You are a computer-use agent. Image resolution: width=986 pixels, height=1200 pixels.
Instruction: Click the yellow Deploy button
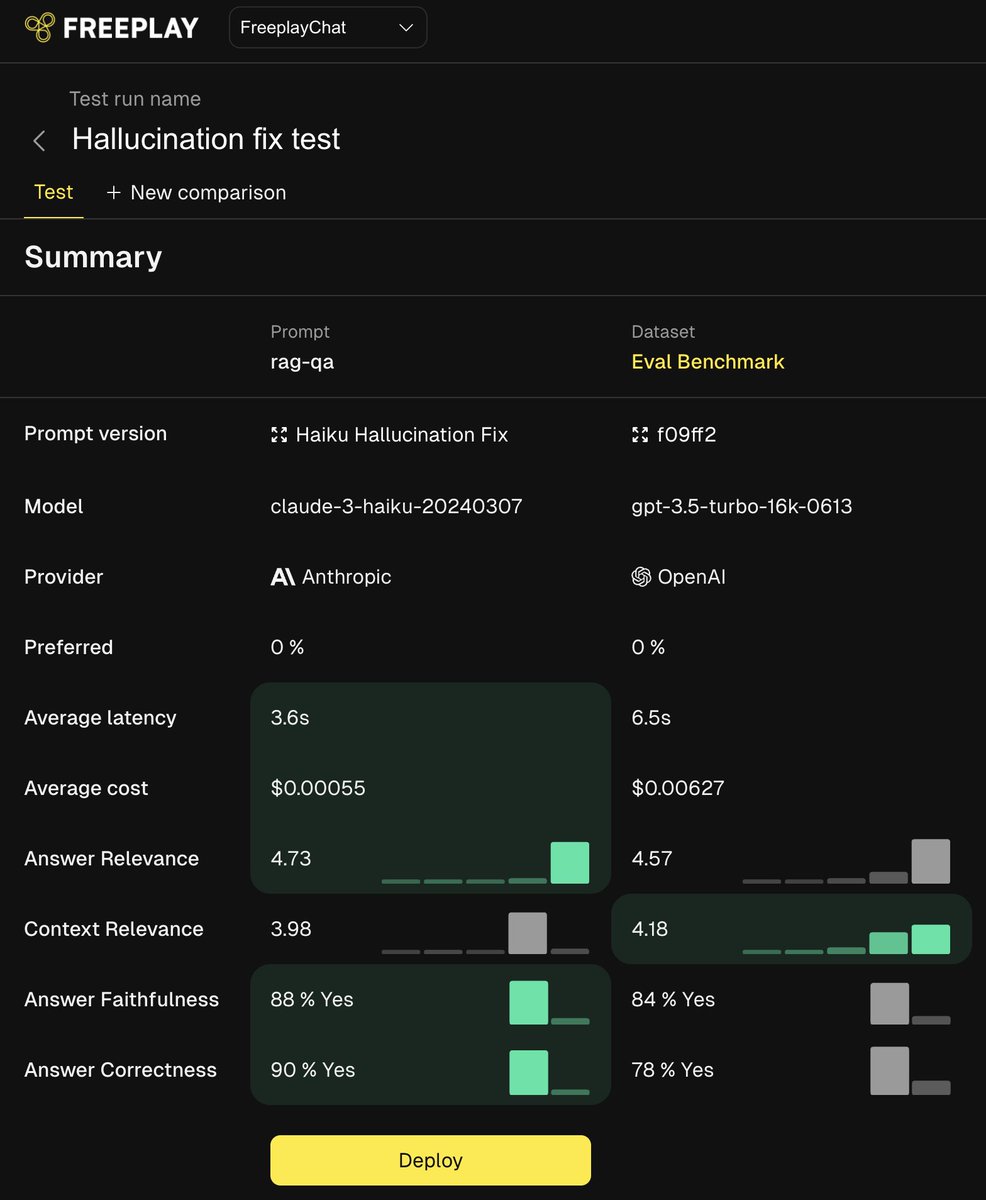tap(430, 1160)
